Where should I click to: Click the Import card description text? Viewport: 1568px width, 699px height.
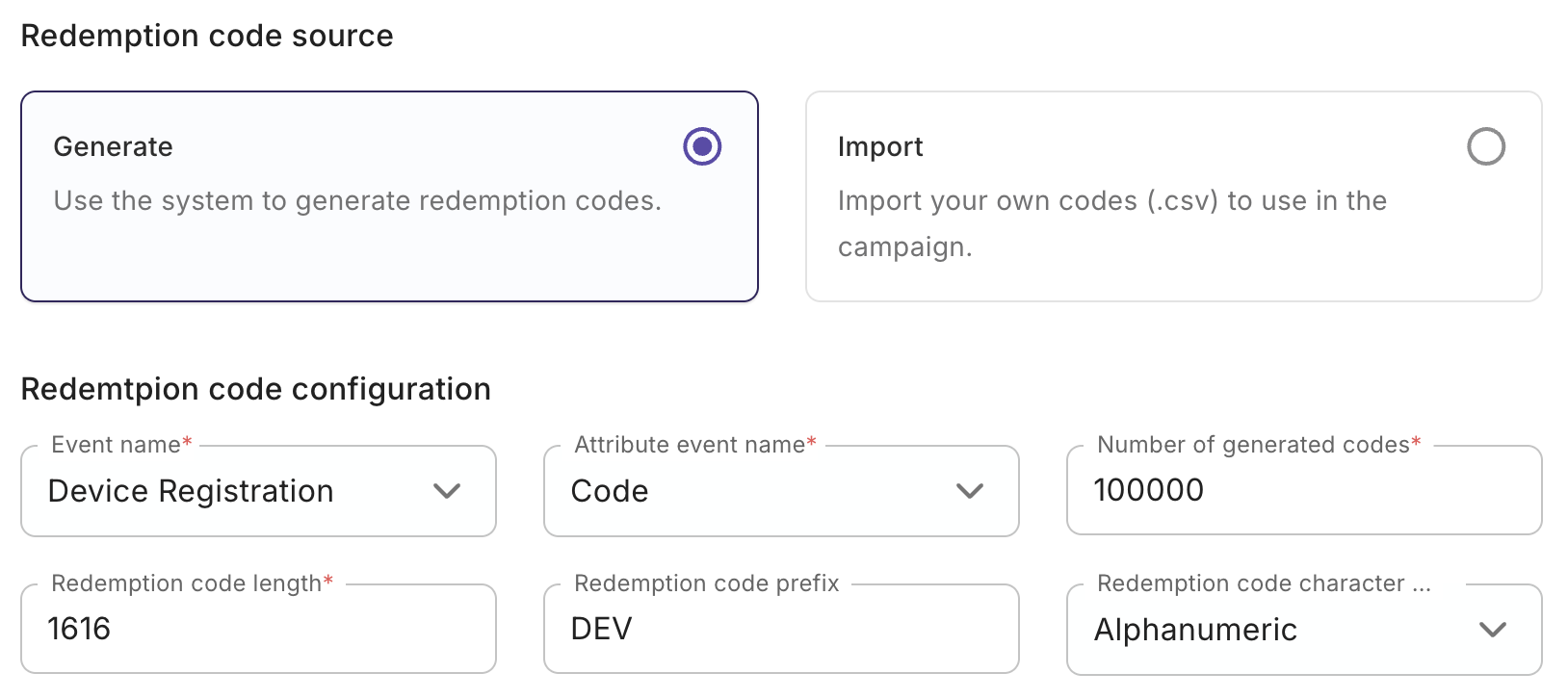(1111, 223)
